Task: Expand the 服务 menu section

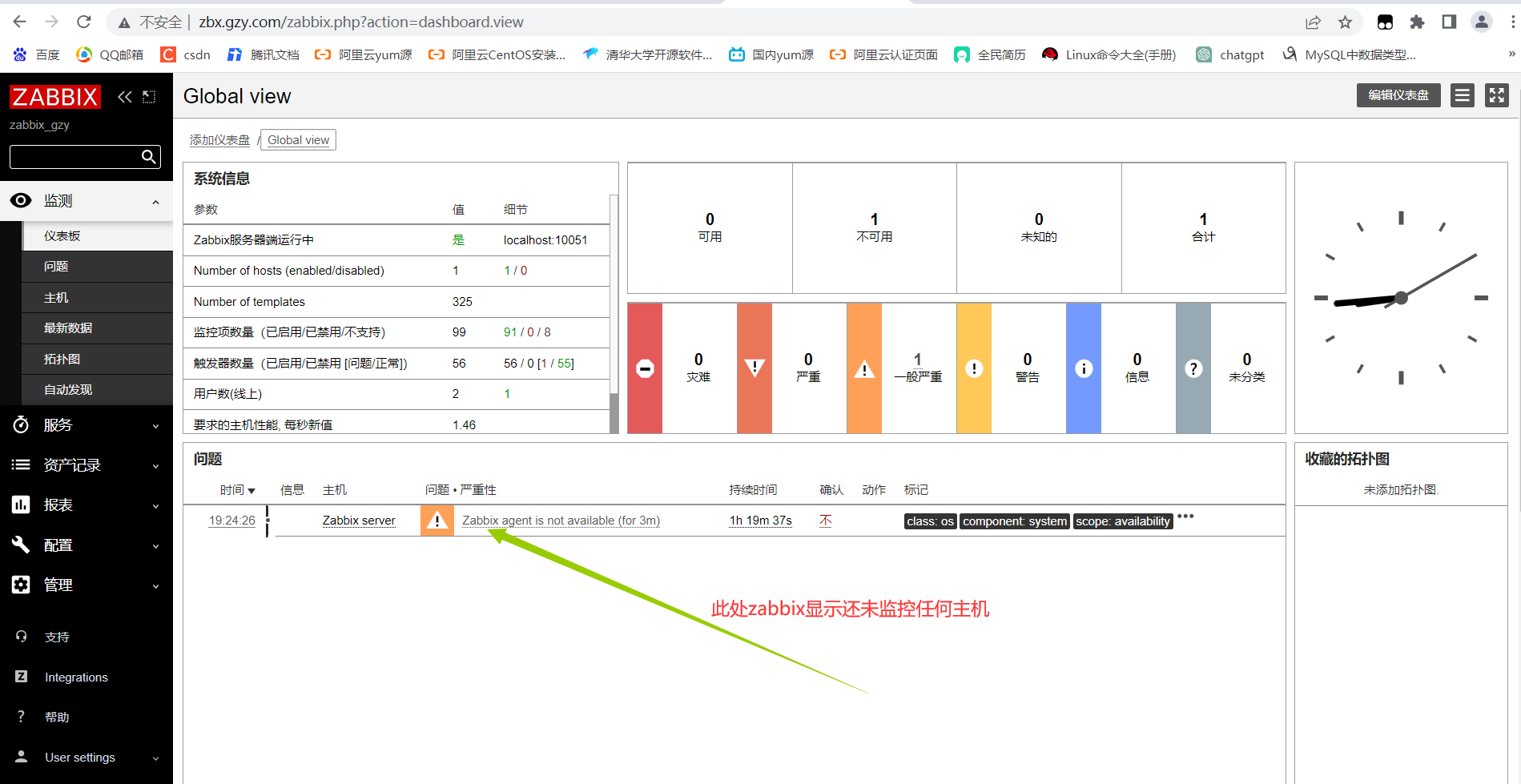Action: coord(156,426)
